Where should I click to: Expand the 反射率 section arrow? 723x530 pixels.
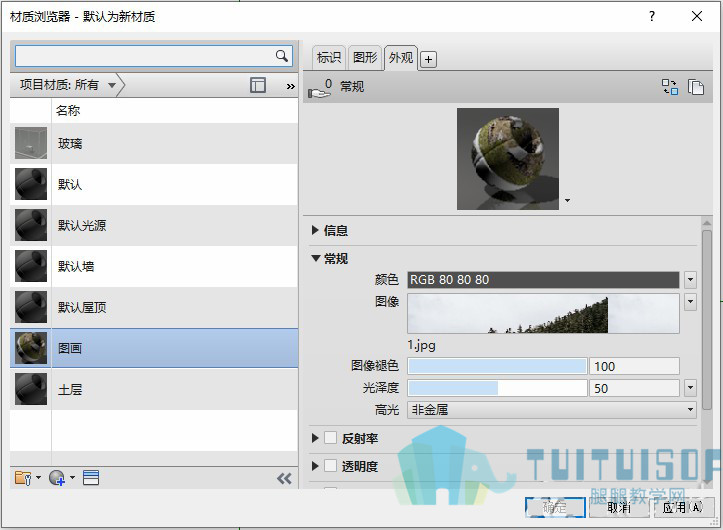(315, 438)
